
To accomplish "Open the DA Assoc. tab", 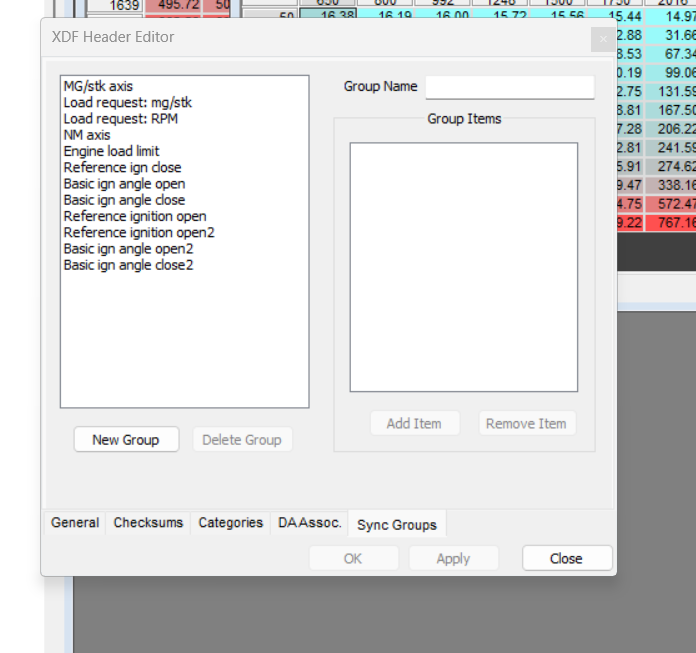I will (310, 523).
